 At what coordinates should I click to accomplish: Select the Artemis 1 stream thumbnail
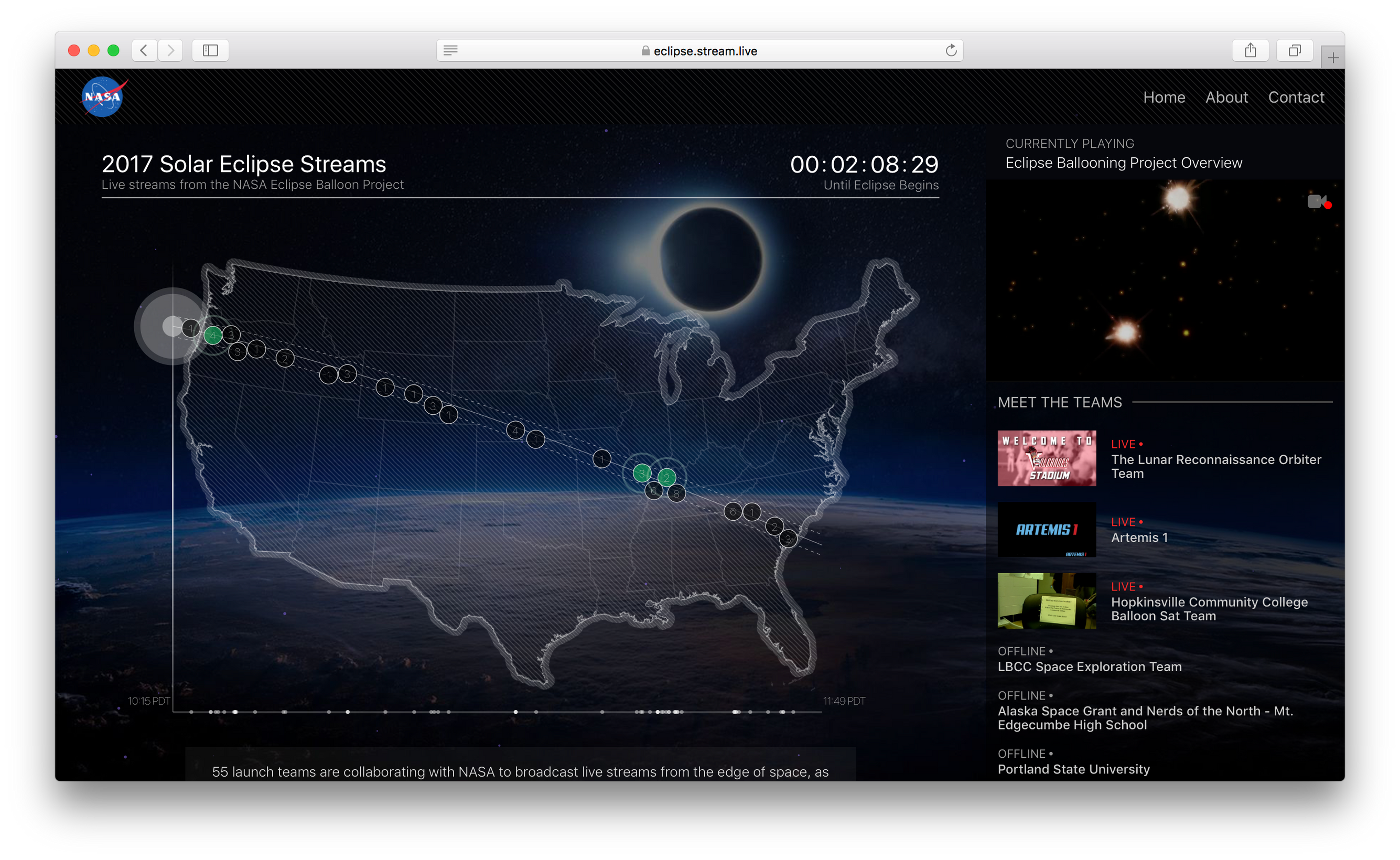pos(1046,530)
